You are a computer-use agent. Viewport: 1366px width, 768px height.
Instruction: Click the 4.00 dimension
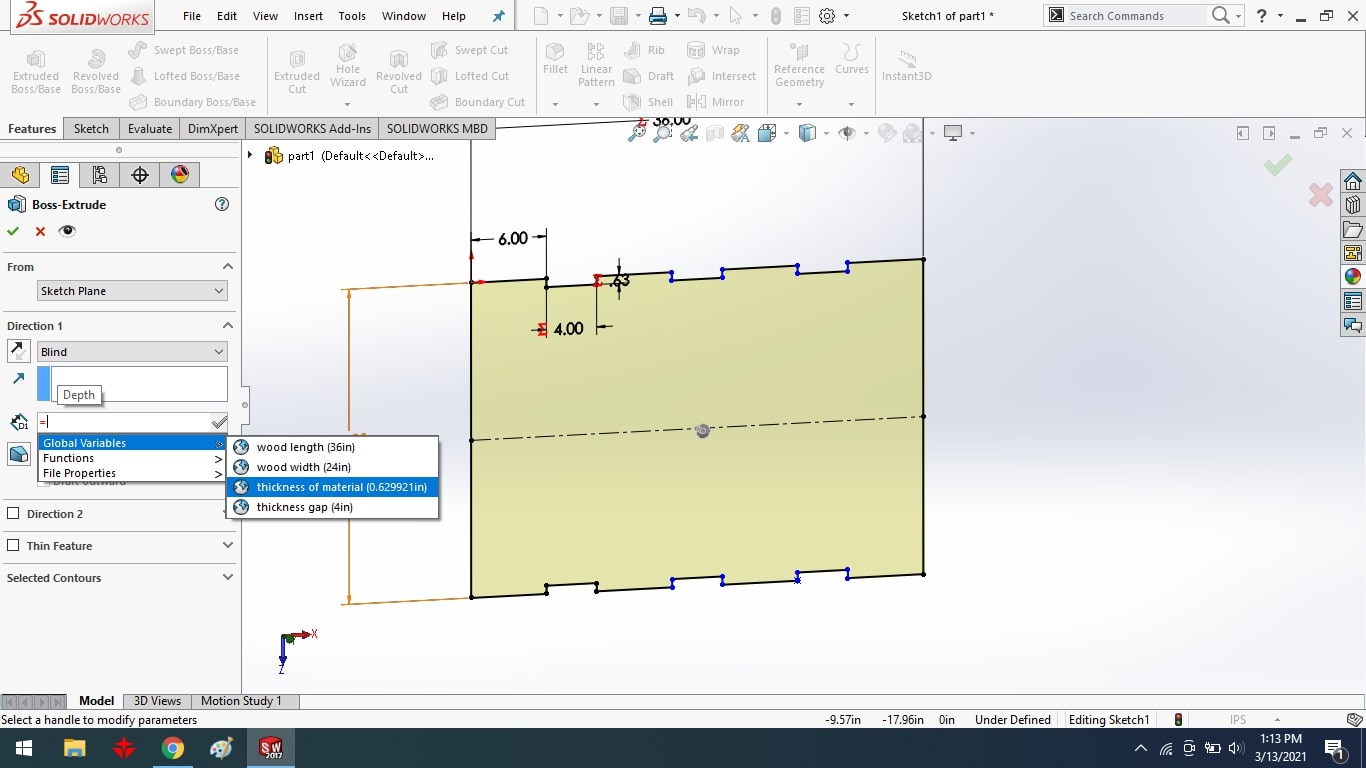pyautogui.click(x=568, y=329)
